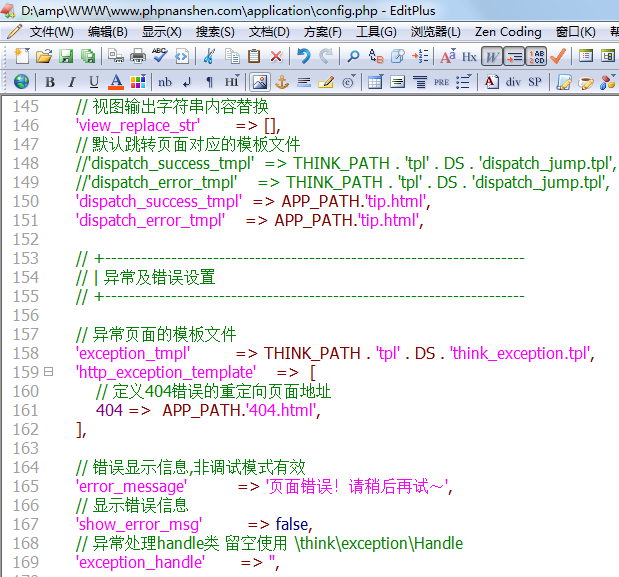Open 文件(W) menu

click(x=51, y=32)
